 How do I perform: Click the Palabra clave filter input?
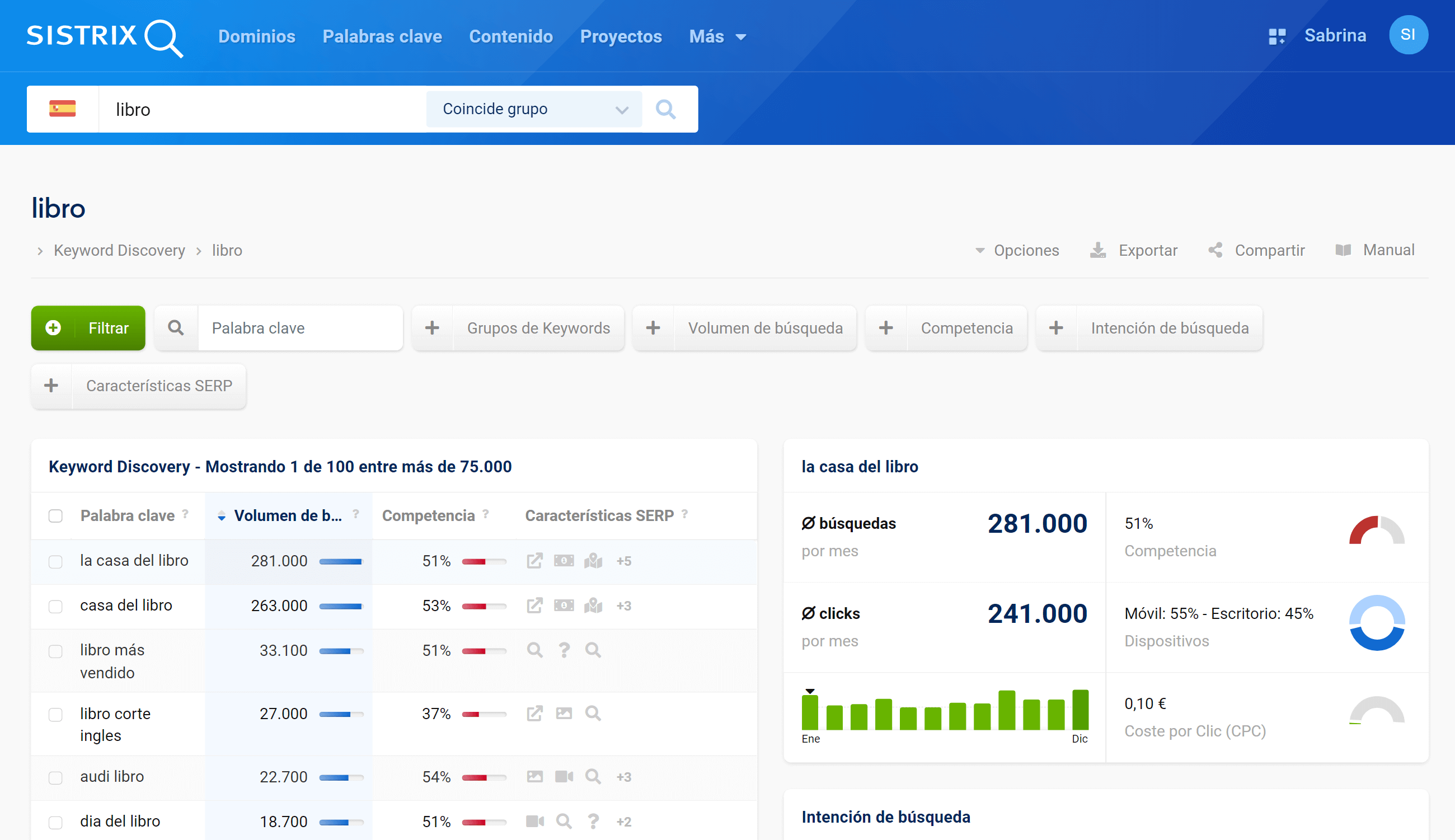click(x=299, y=328)
